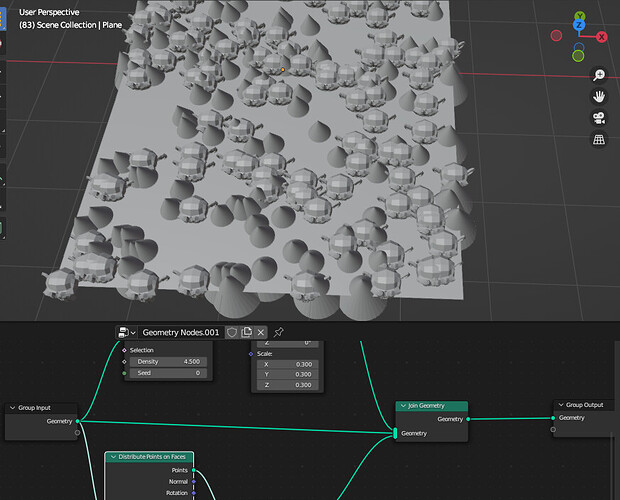Screen dimensions: 620x500
Task: Collapse the Group Input node
Action: (x=12, y=408)
